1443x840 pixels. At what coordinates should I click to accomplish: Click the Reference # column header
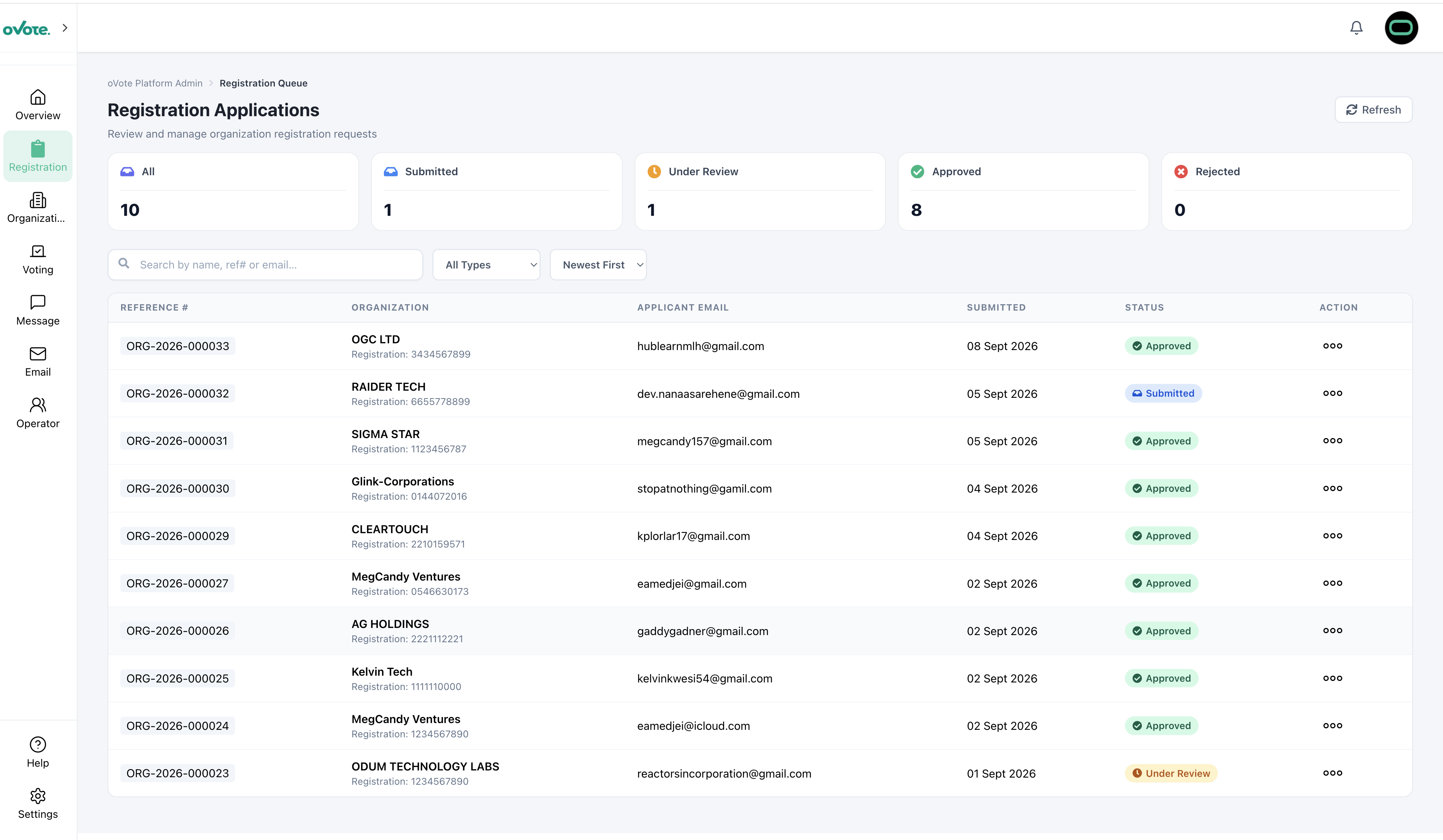pos(154,308)
